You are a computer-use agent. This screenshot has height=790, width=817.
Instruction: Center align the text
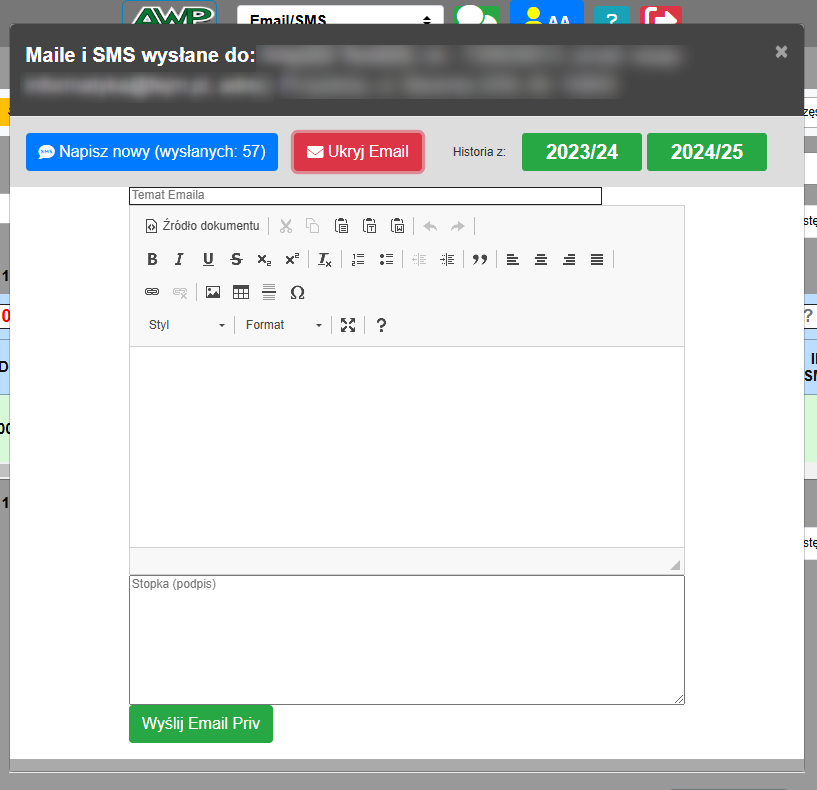point(541,259)
